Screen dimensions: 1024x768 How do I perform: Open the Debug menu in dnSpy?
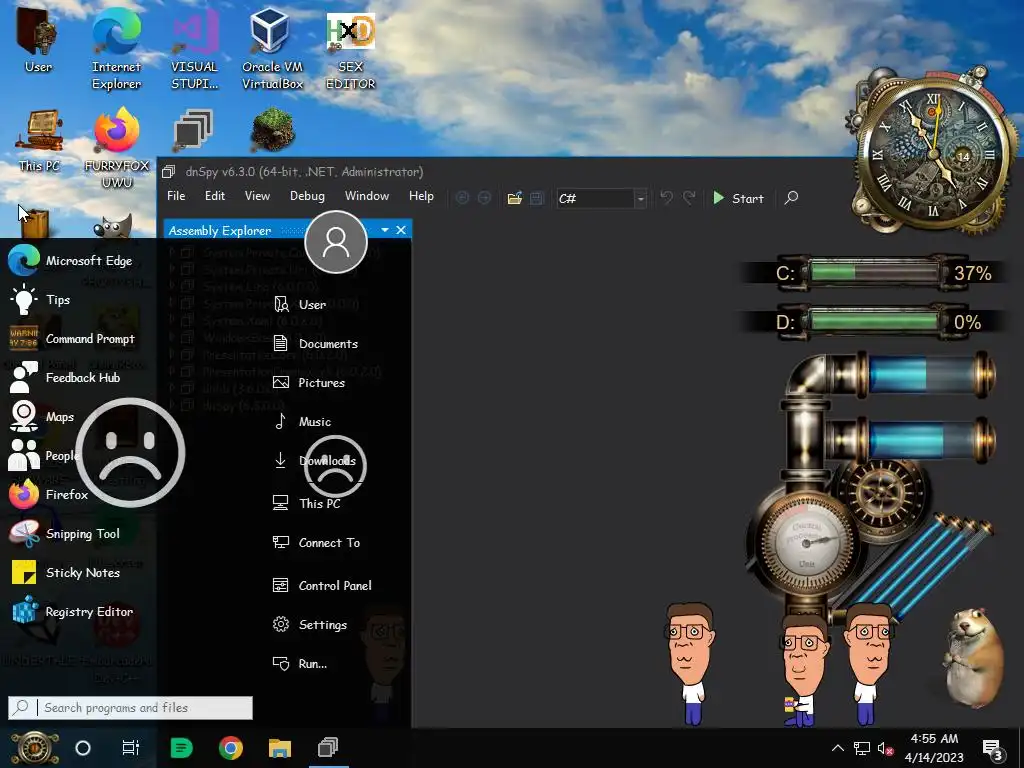[x=307, y=196]
